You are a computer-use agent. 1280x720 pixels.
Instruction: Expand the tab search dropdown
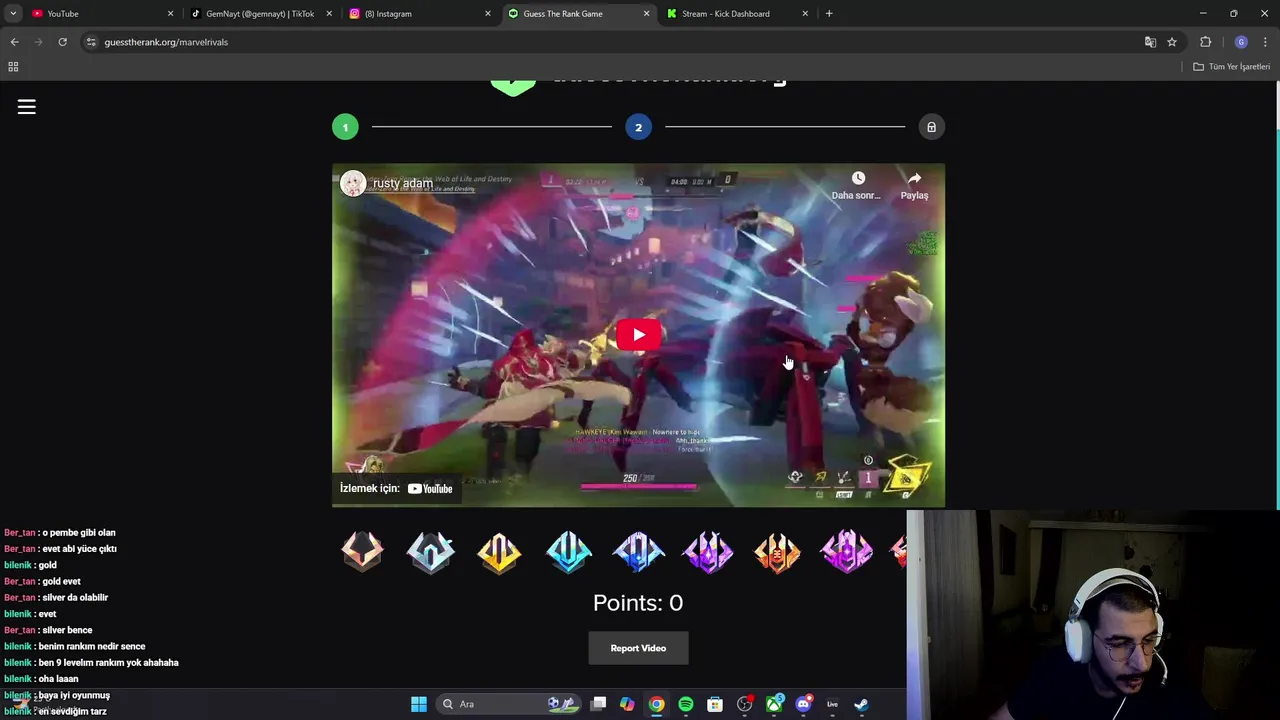13,13
